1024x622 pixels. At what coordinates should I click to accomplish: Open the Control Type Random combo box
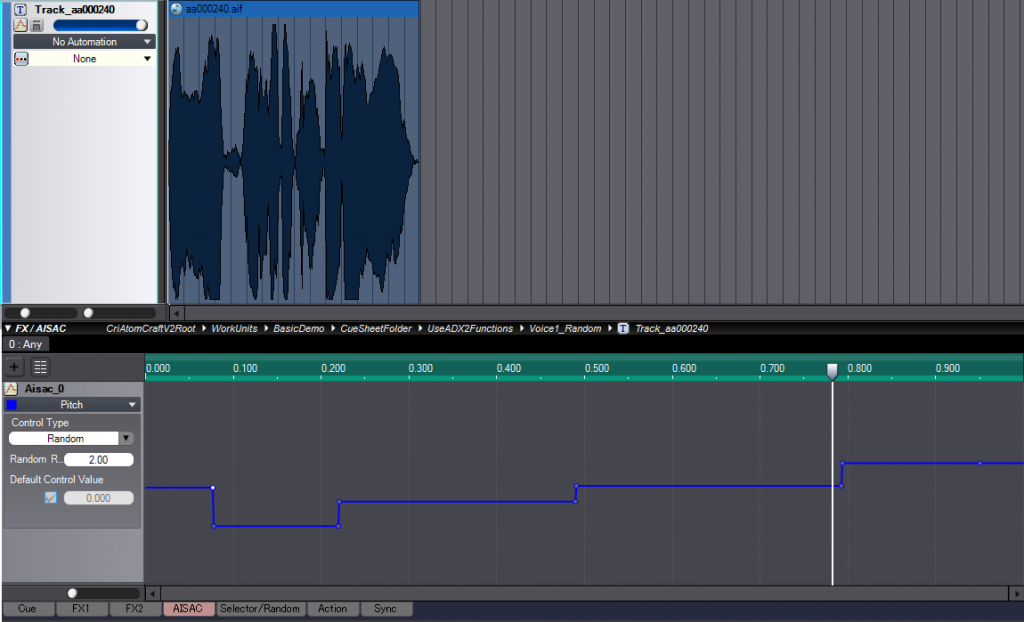point(71,438)
